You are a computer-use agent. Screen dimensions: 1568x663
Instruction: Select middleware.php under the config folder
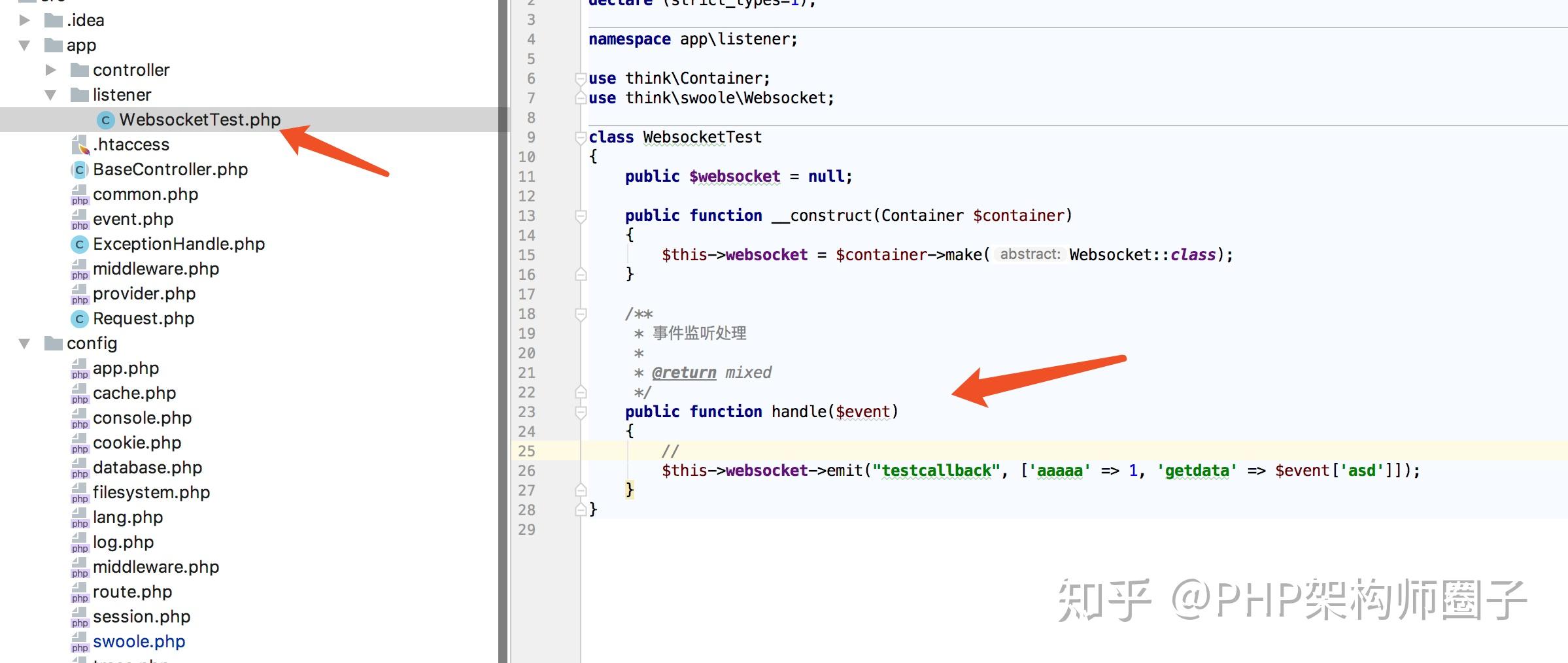[x=156, y=566]
